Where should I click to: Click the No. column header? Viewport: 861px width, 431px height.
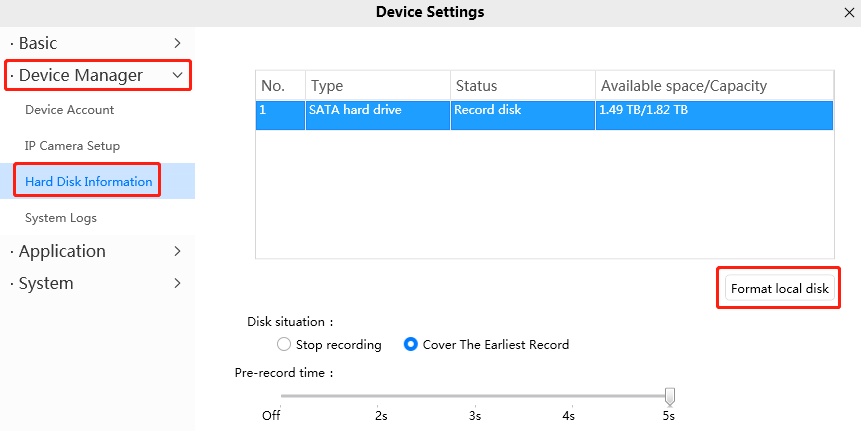(281, 86)
